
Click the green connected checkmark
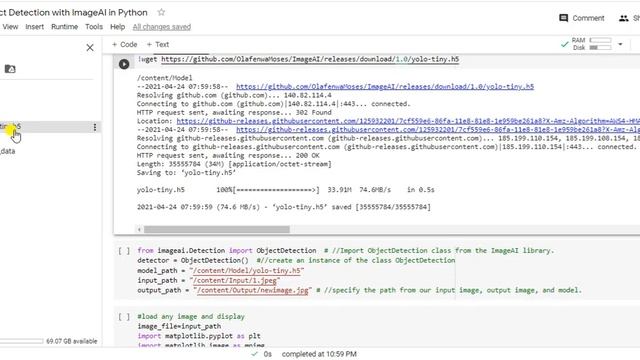(x=564, y=44)
